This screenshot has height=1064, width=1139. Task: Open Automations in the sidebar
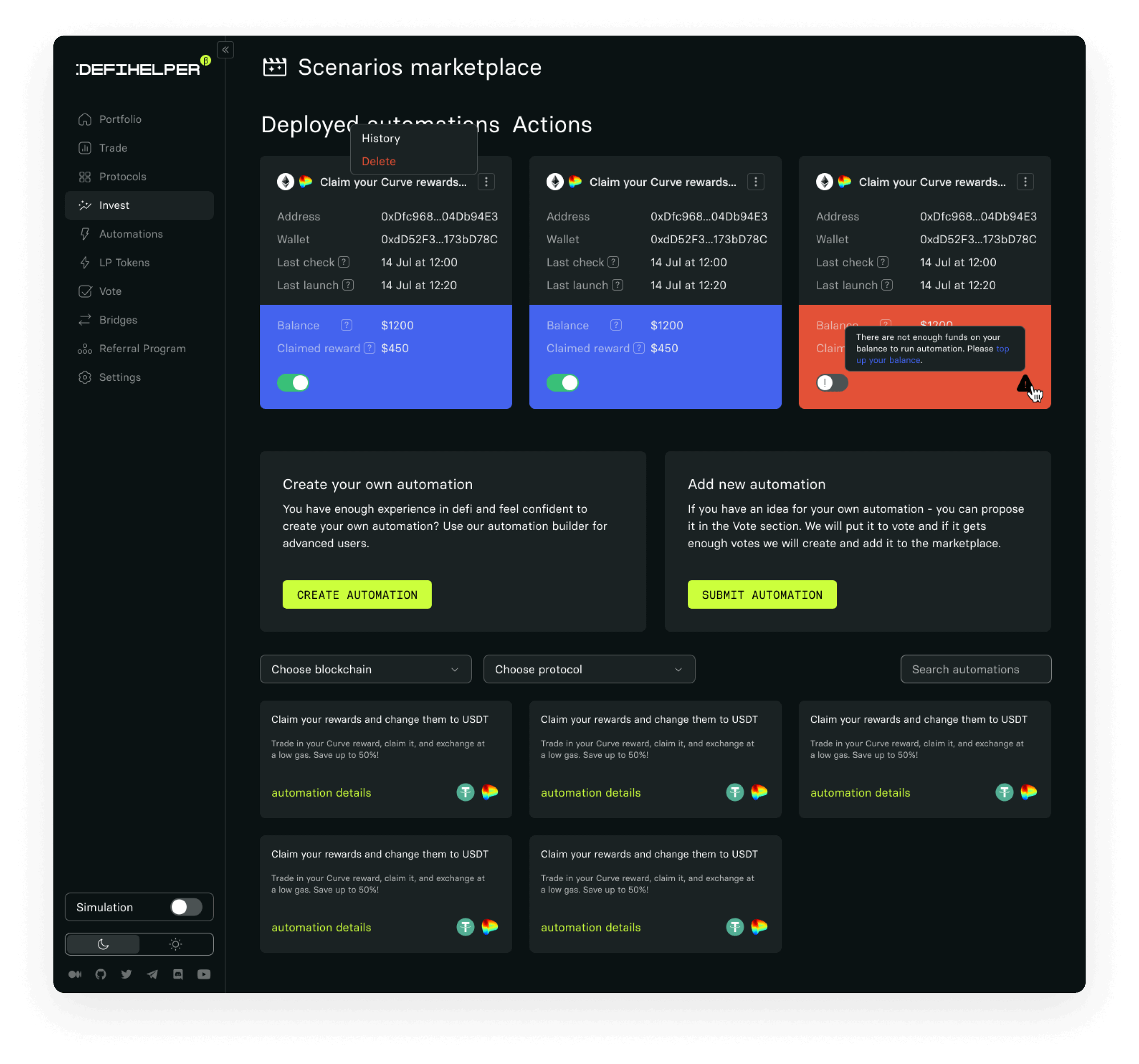[139, 234]
